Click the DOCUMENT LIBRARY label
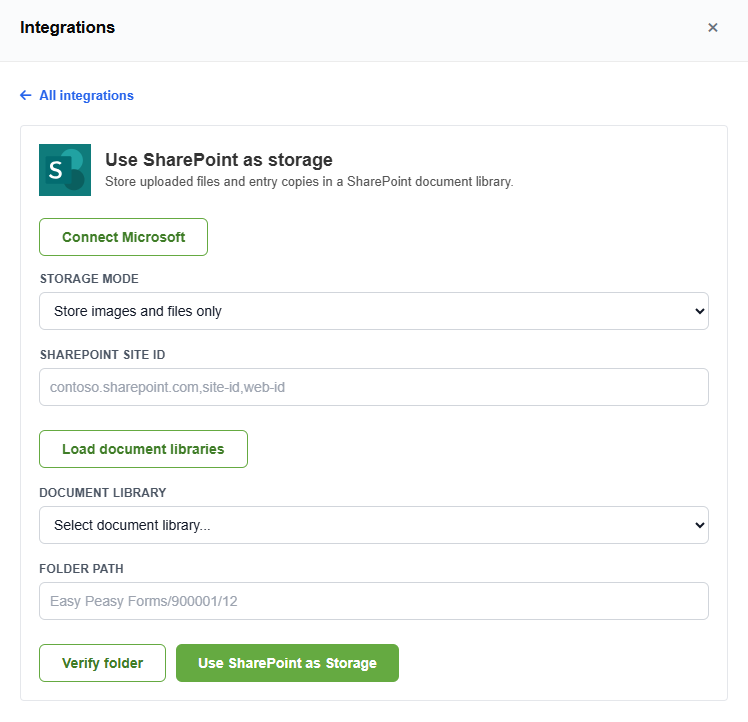 (103, 492)
